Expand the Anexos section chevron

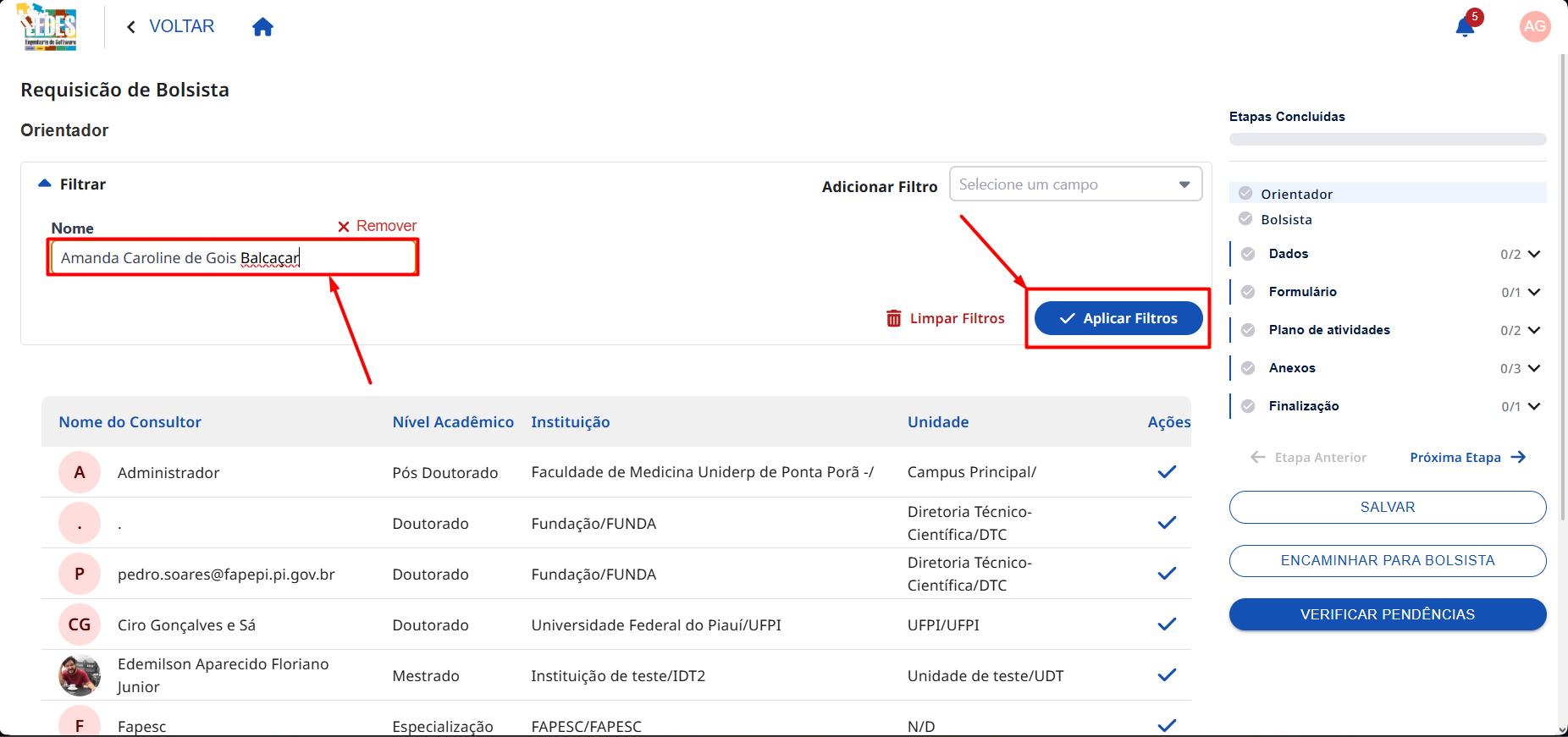(x=1534, y=368)
